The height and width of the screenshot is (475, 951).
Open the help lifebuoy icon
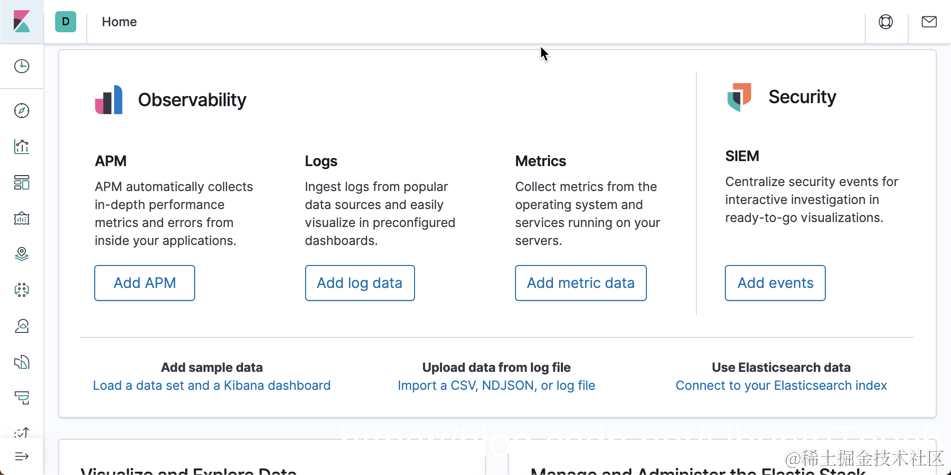click(886, 21)
